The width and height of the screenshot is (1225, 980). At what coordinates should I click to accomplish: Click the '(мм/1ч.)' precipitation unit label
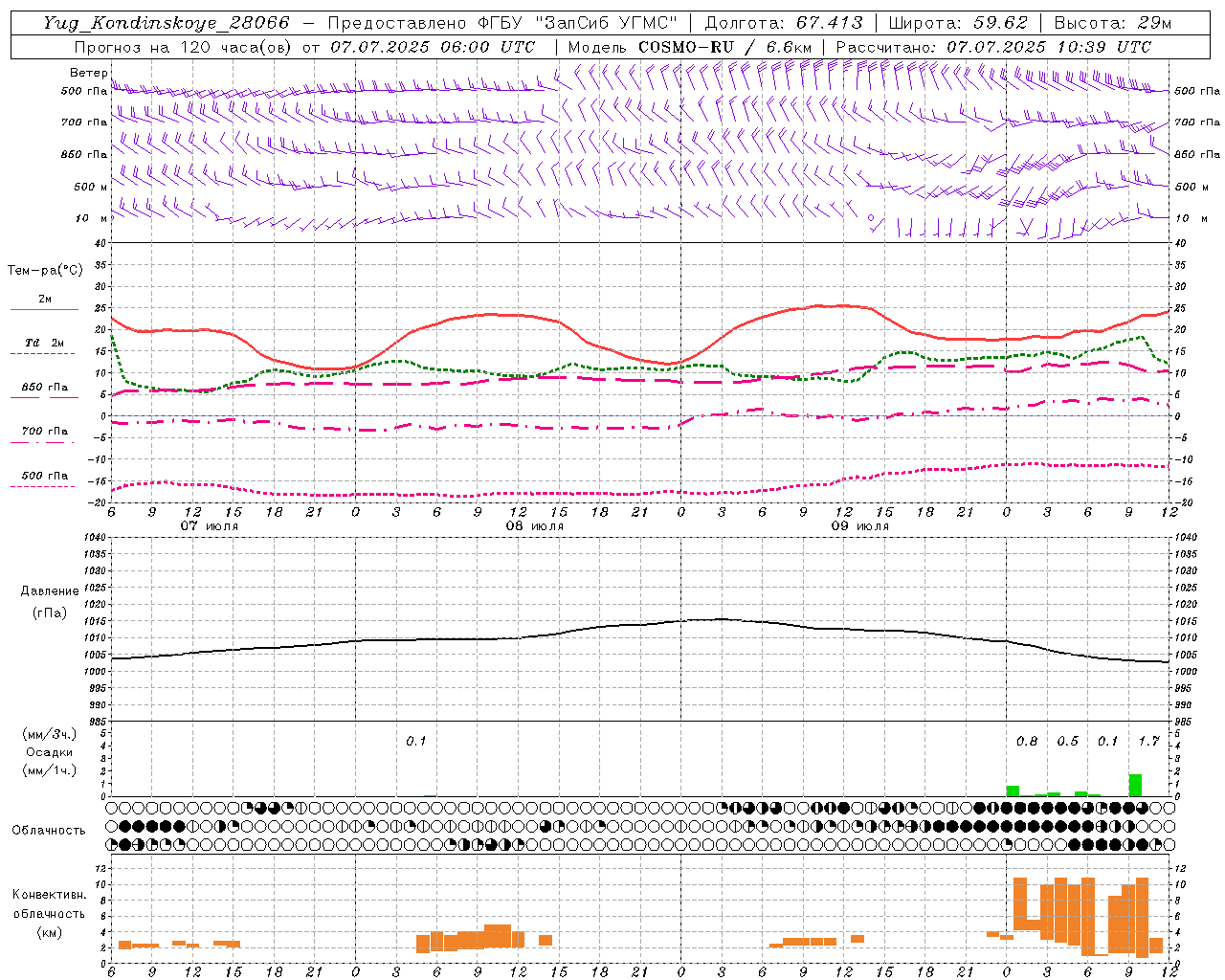click(x=49, y=770)
